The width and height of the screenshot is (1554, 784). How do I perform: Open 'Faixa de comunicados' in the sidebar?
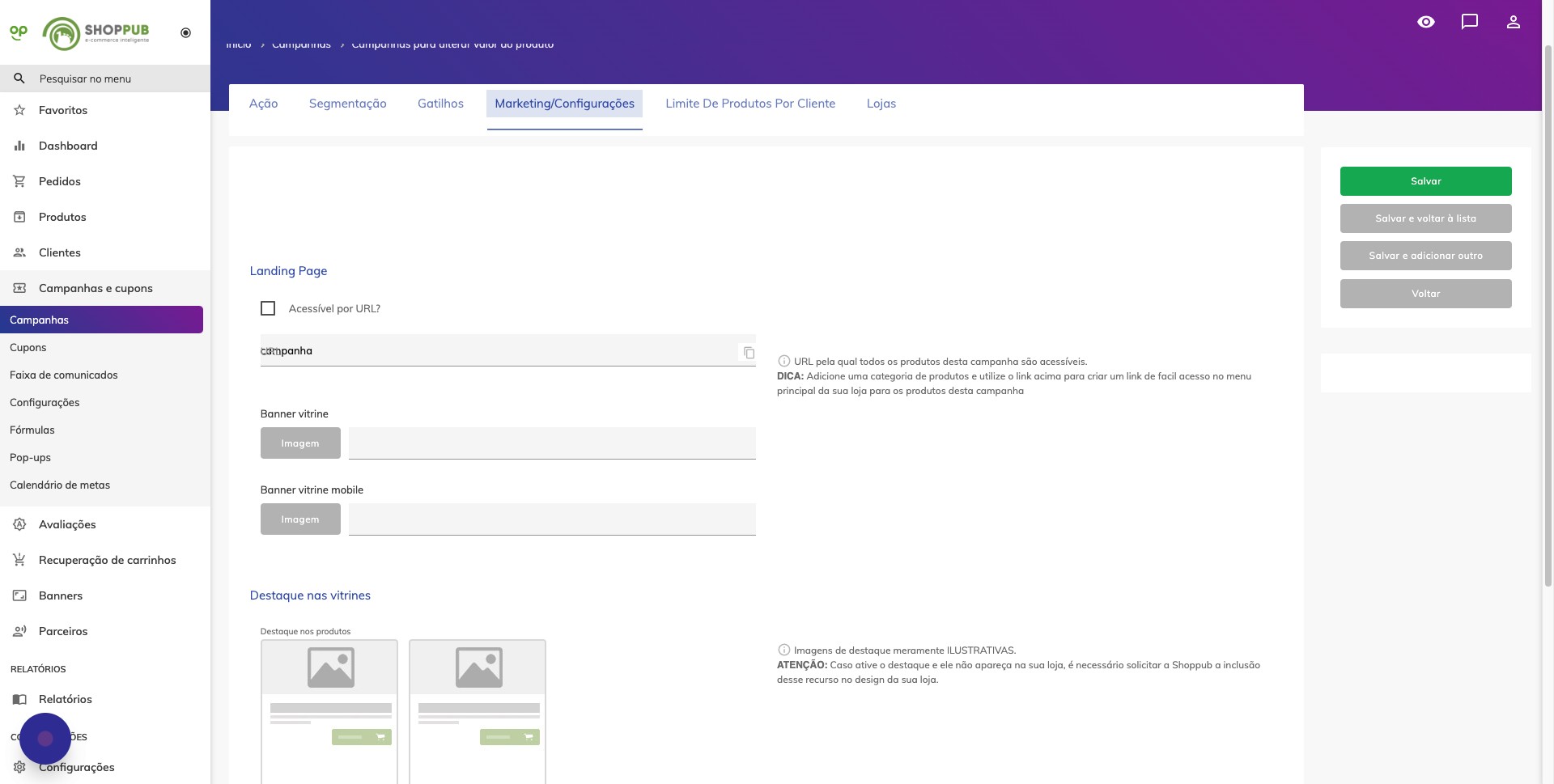click(x=64, y=375)
